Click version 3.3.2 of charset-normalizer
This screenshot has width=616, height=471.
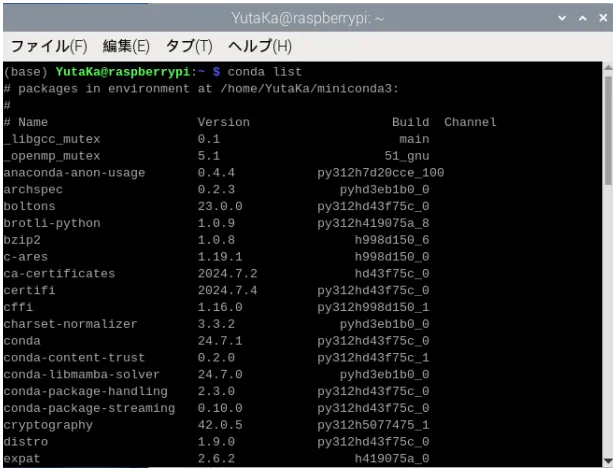point(216,324)
